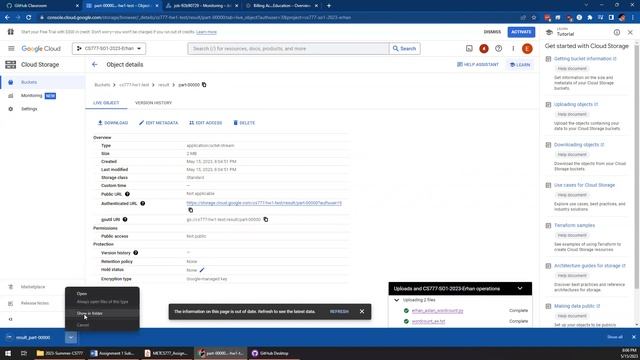Click Refresh in the notification
The height and width of the screenshot is (360, 640).
click(339, 311)
